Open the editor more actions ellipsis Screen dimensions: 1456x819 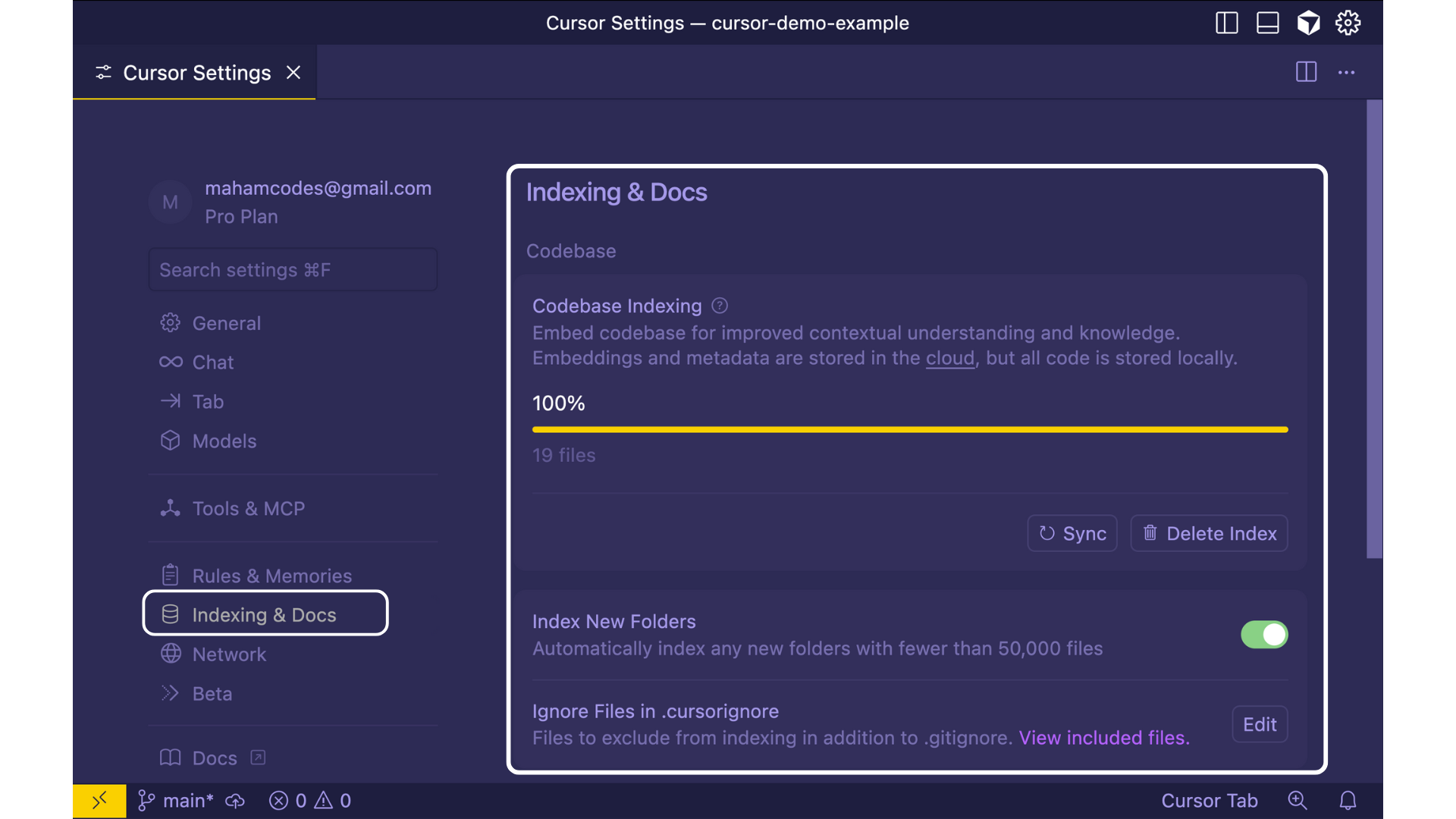point(1346,72)
